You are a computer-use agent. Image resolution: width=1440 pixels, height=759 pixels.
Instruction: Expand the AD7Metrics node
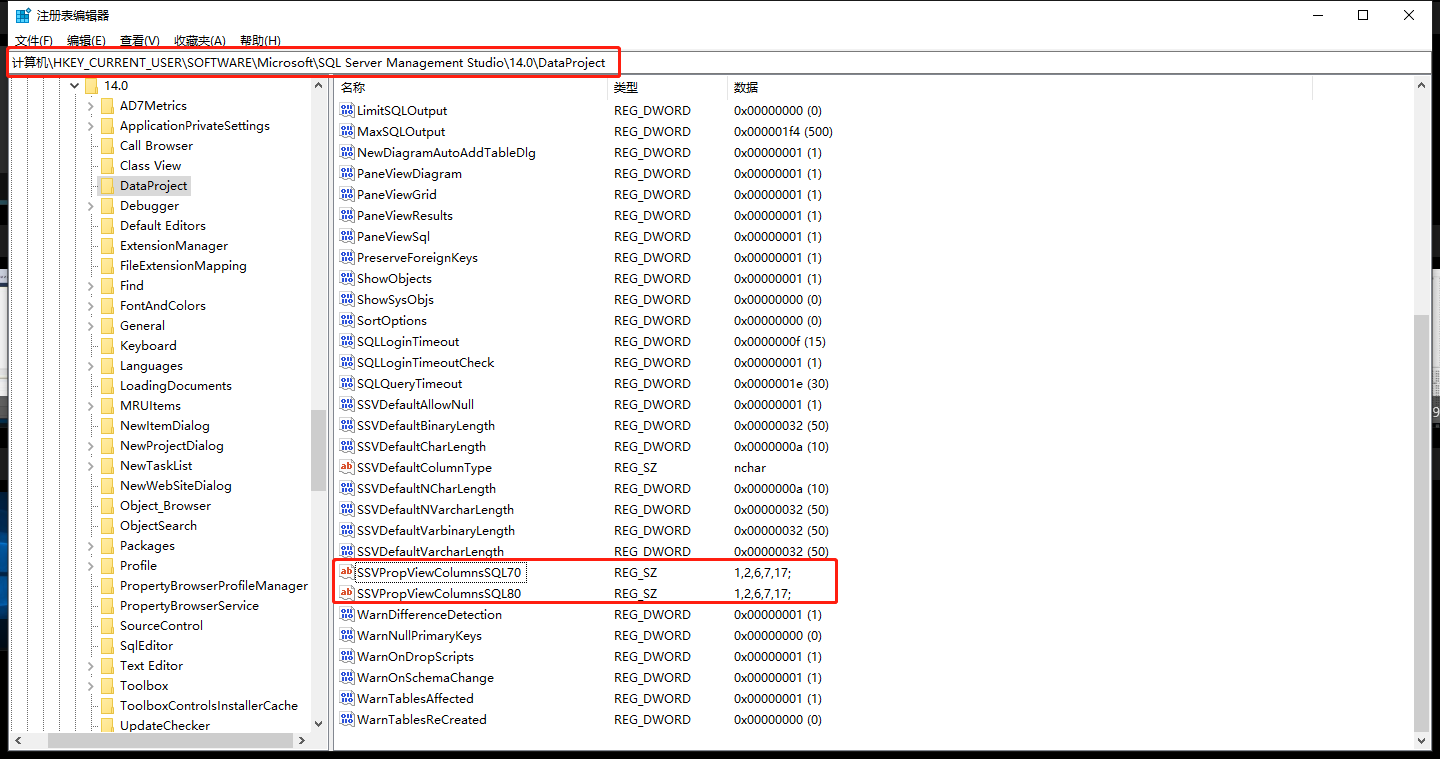pos(91,106)
